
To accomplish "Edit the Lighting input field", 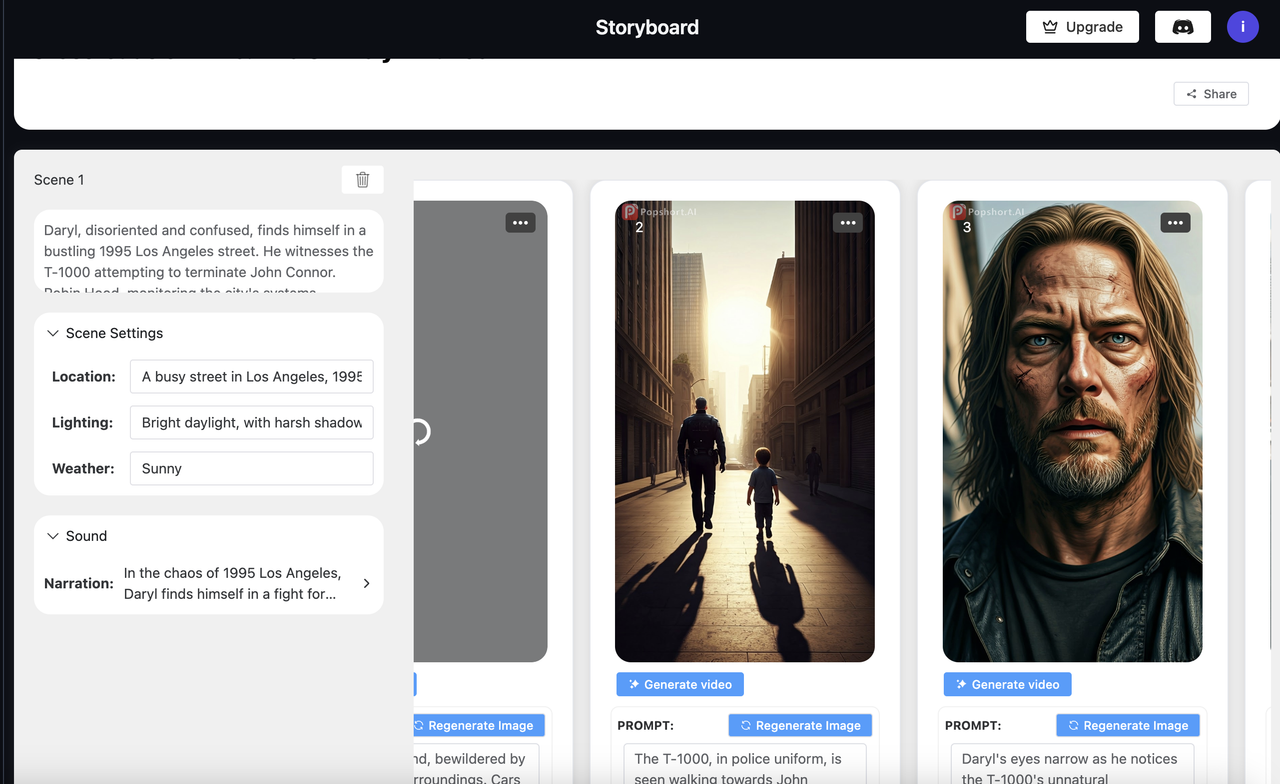I will tap(251, 423).
